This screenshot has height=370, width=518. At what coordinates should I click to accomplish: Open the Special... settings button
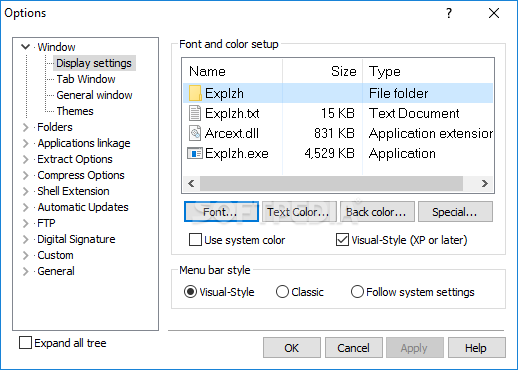[455, 212]
